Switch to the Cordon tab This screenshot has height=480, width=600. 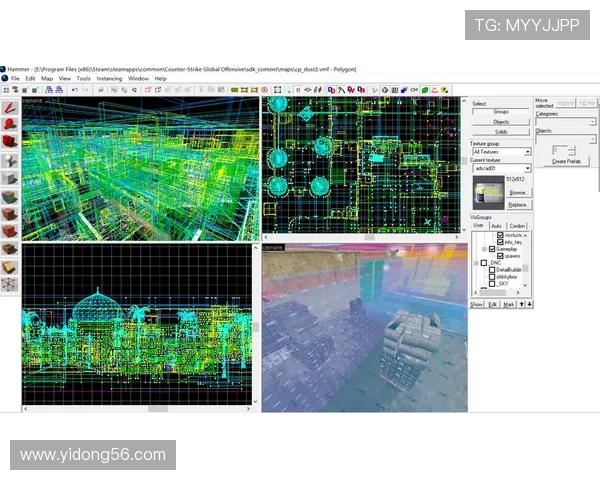click(x=517, y=226)
